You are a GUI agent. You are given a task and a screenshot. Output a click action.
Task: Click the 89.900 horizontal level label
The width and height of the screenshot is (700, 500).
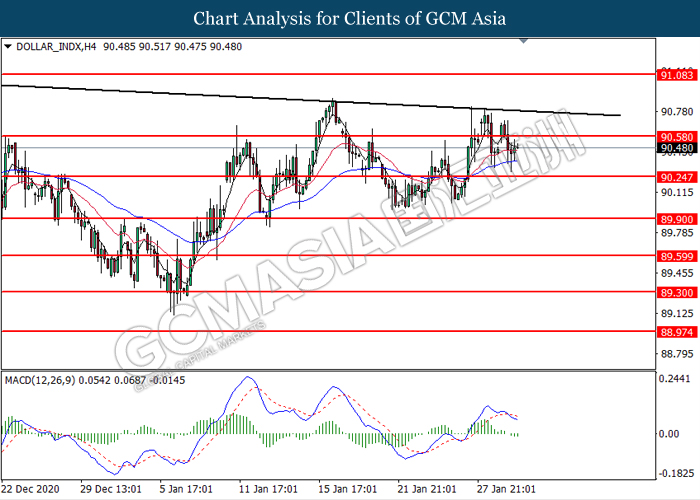point(677,219)
